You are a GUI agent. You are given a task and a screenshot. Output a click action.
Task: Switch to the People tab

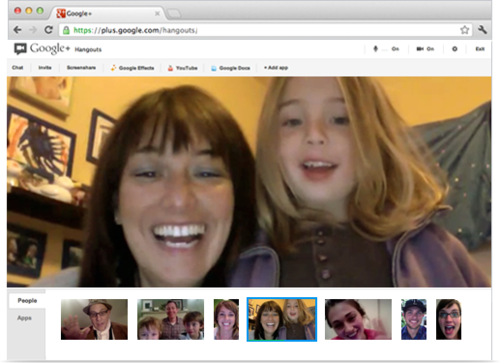pos(27,300)
